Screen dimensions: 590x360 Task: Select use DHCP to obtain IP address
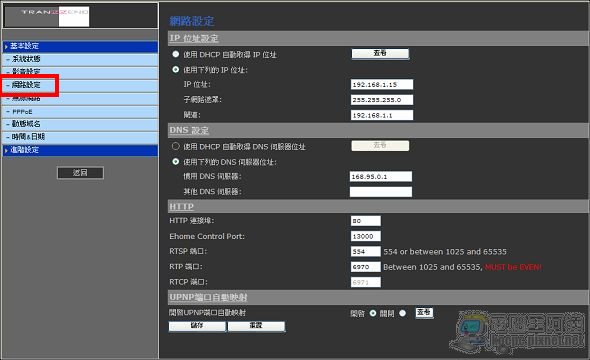click(176, 54)
